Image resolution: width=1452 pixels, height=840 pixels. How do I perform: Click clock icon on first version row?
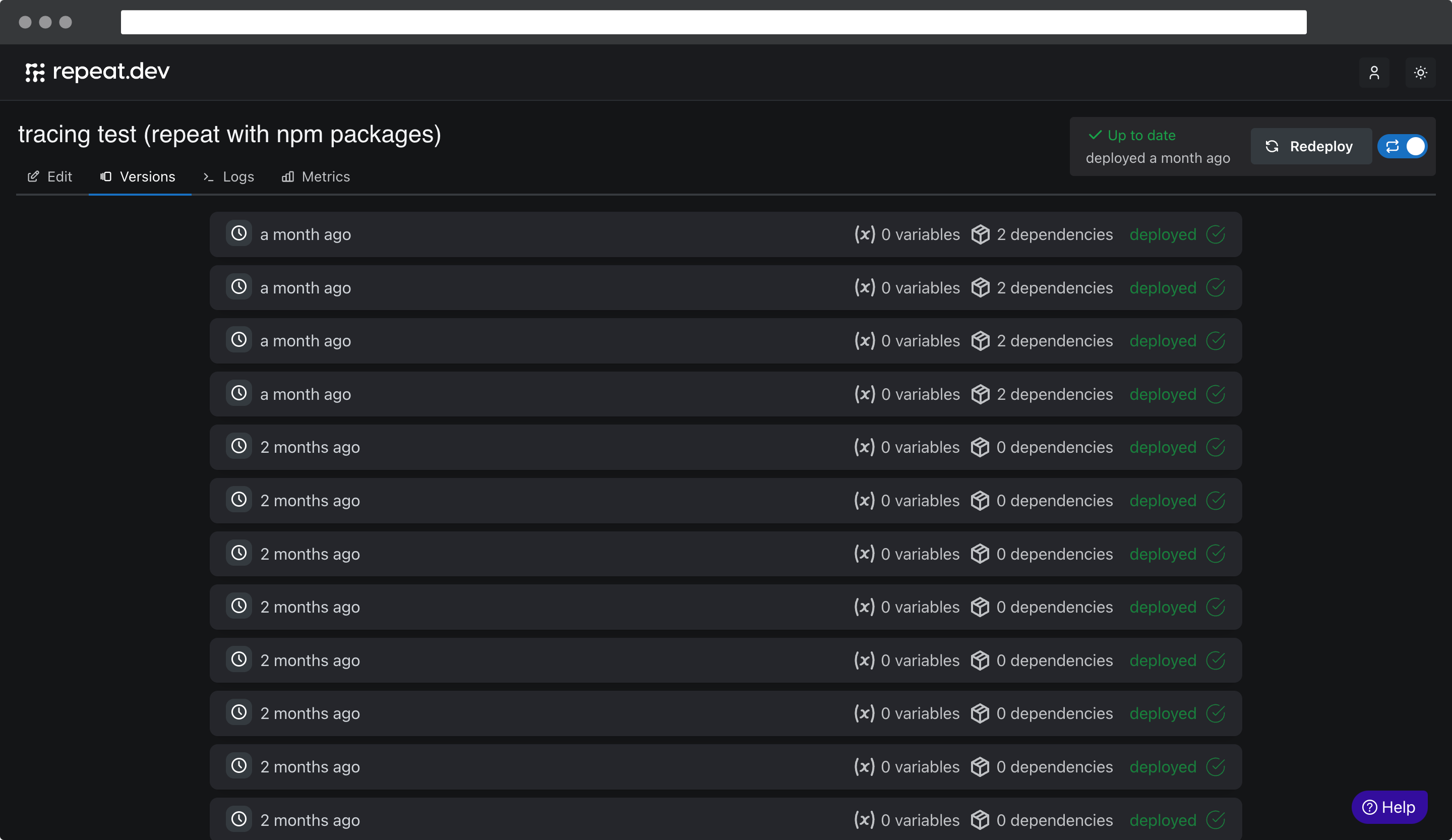pyautogui.click(x=238, y=233)
